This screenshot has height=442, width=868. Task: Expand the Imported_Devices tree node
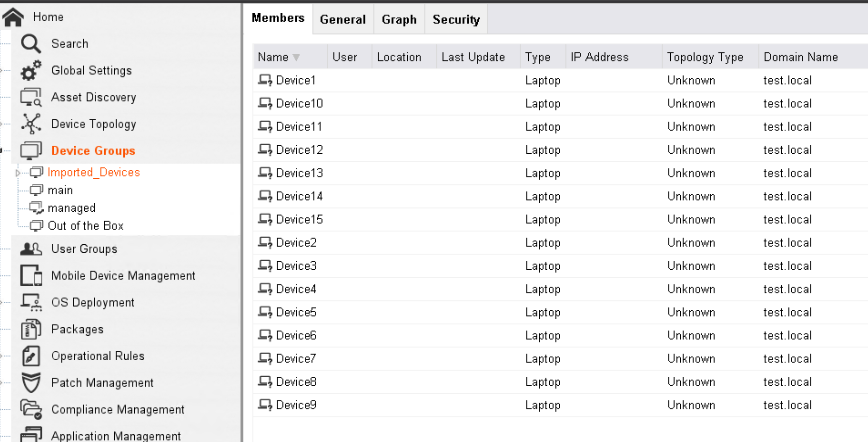(x=18, y=173)
